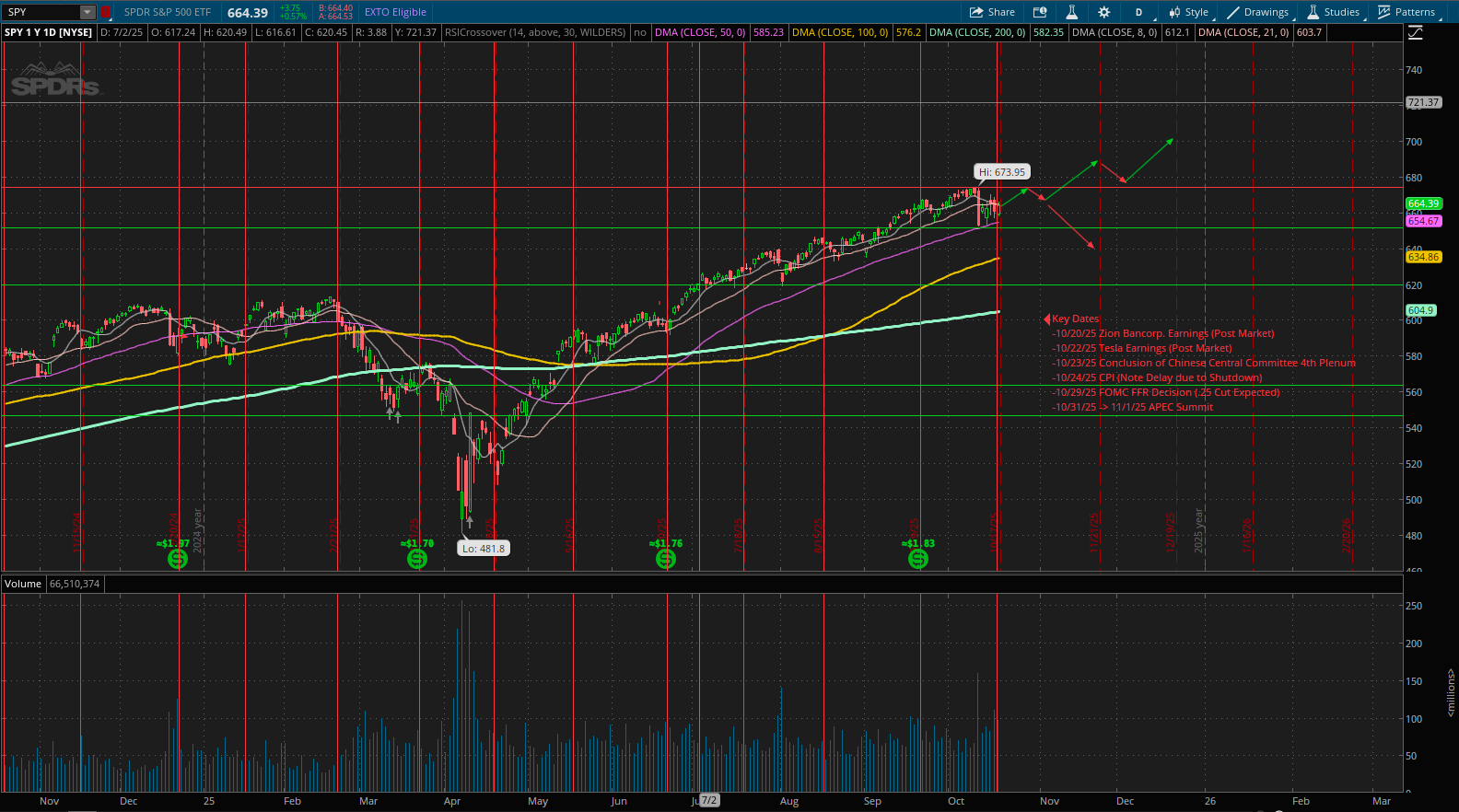
Task: Click the 664.39 last price in header
Action: (x=248, y=12)
